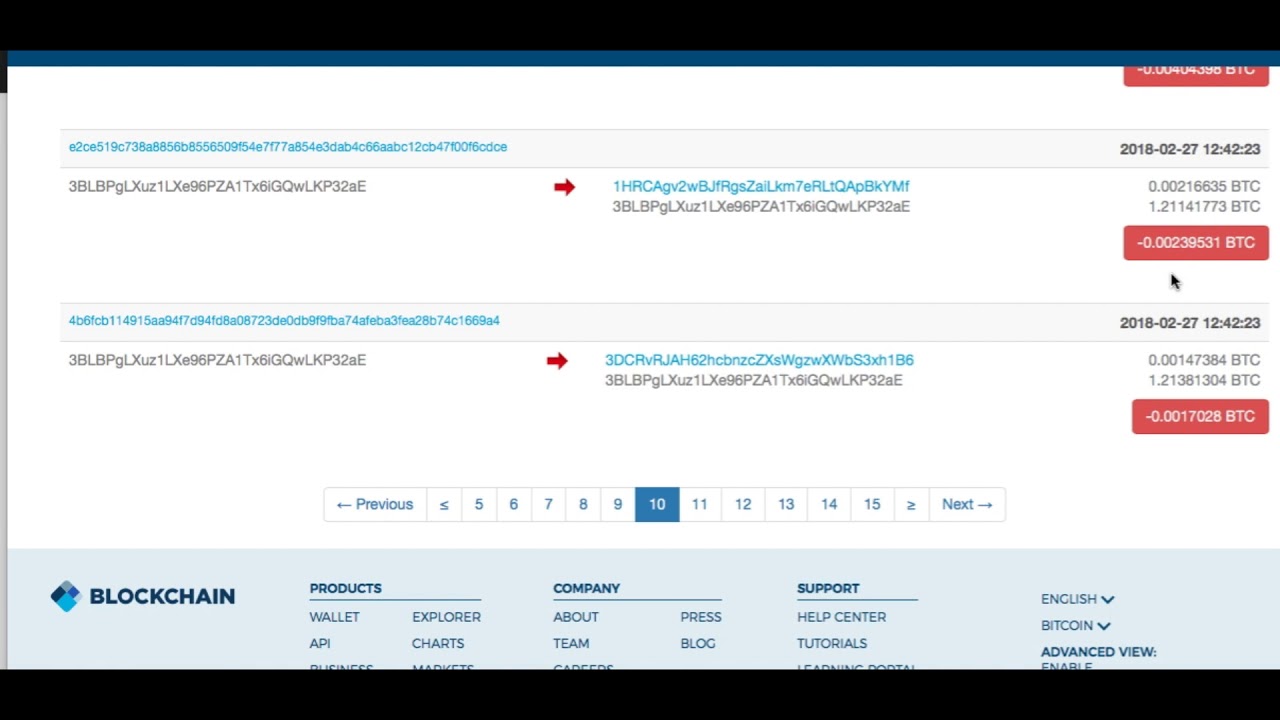
Task: Open the Tutorials footer link
Action: (x=832, y=644)
